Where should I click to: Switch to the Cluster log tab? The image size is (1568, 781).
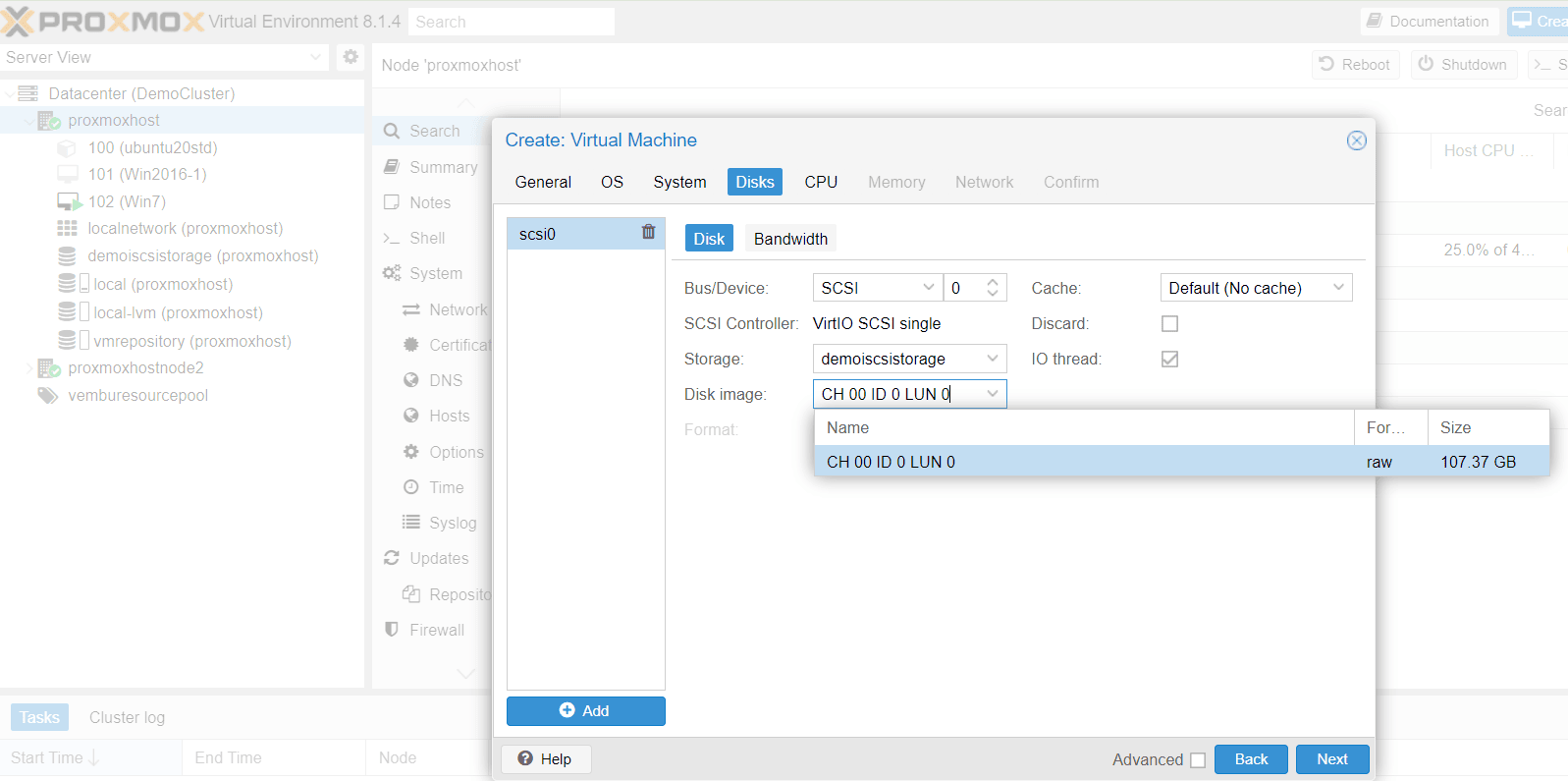127,717
